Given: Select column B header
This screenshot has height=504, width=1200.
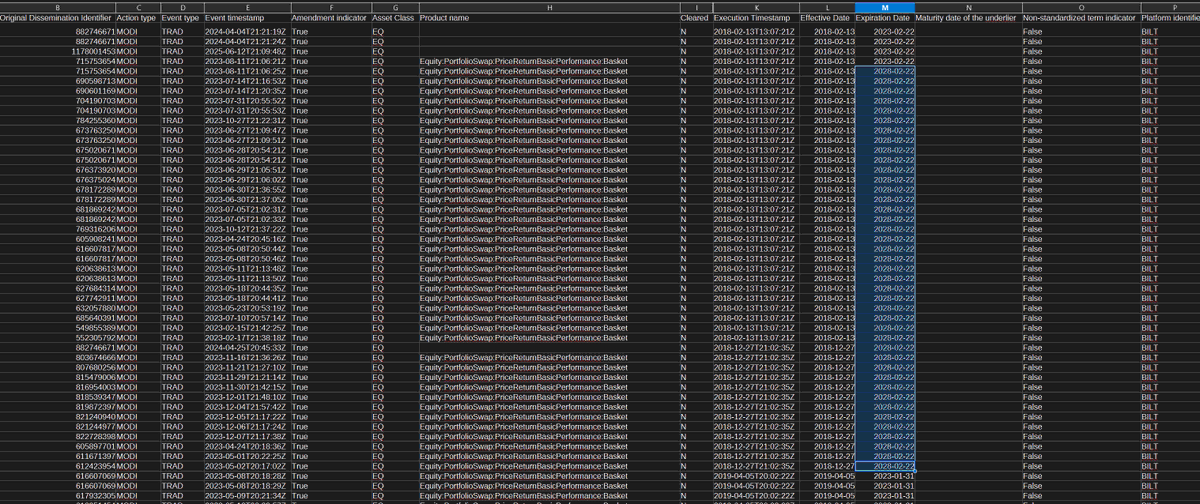Looking at the screenshot, I should click(57, 7).
